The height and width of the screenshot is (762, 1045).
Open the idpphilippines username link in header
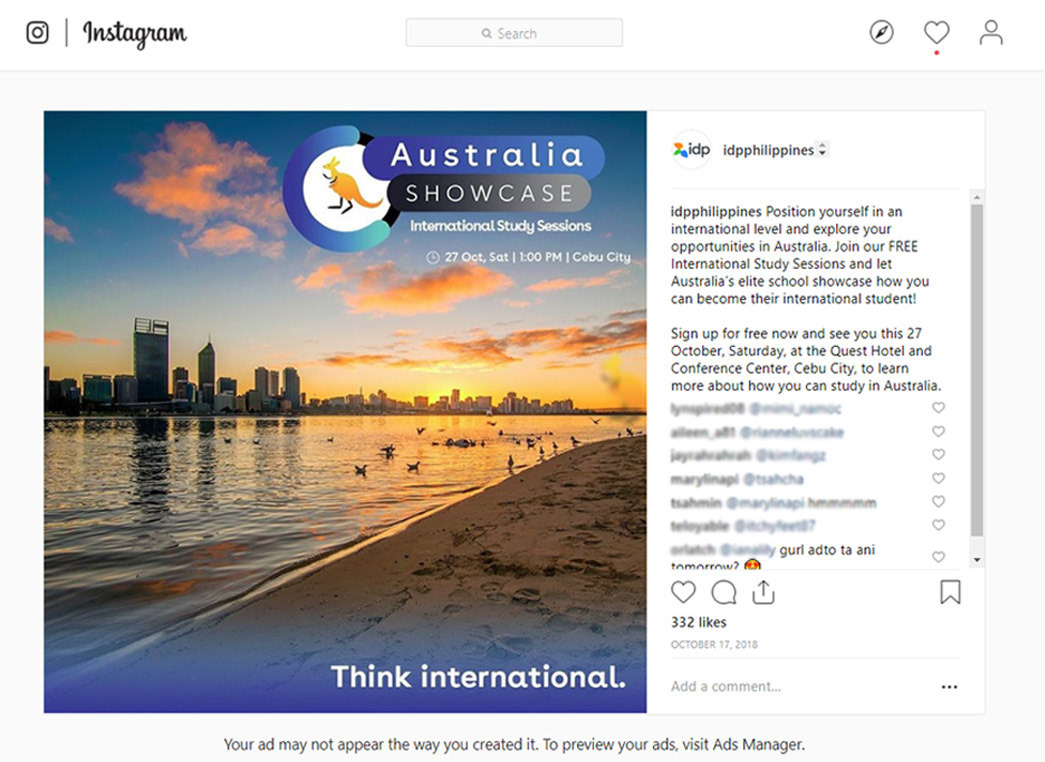(x=768, y=150)
